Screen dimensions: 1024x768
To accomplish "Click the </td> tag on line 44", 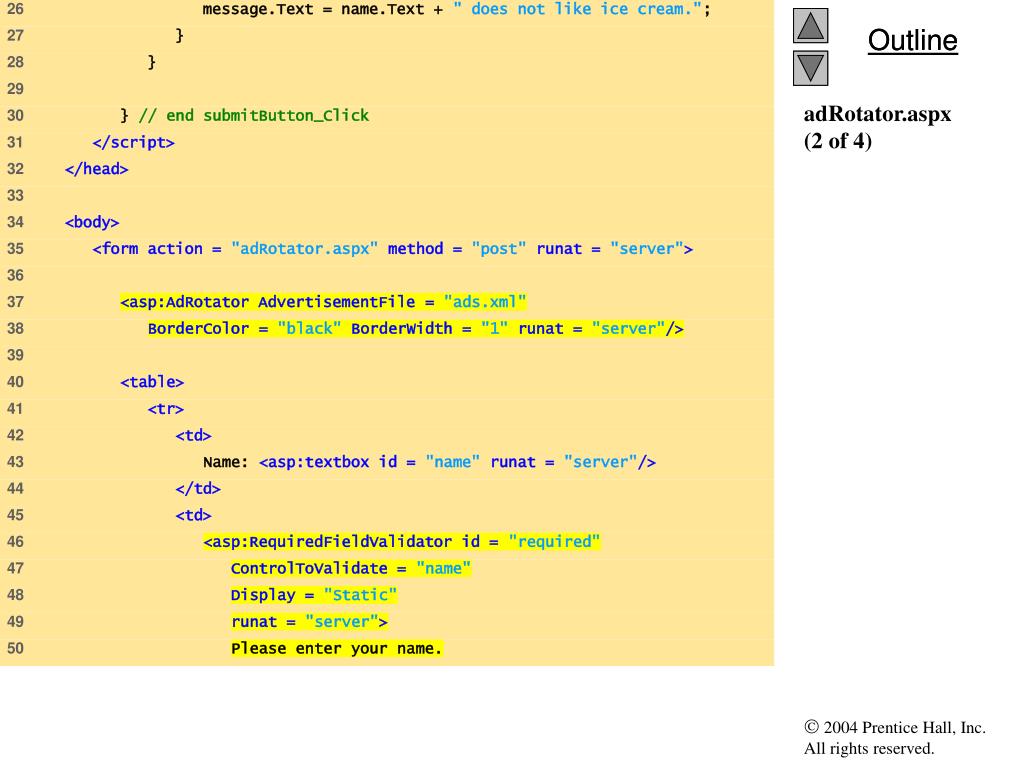I will [198, 488].
